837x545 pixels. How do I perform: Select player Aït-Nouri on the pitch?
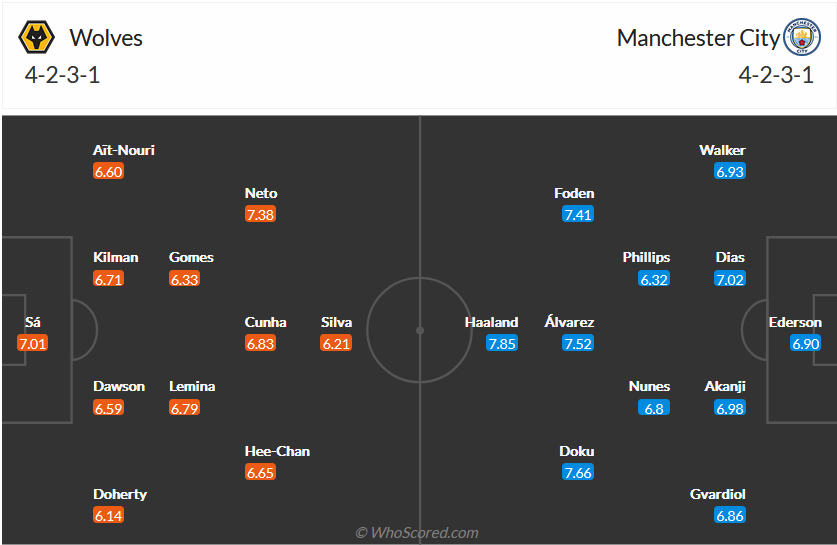click(x=124, y=150)
